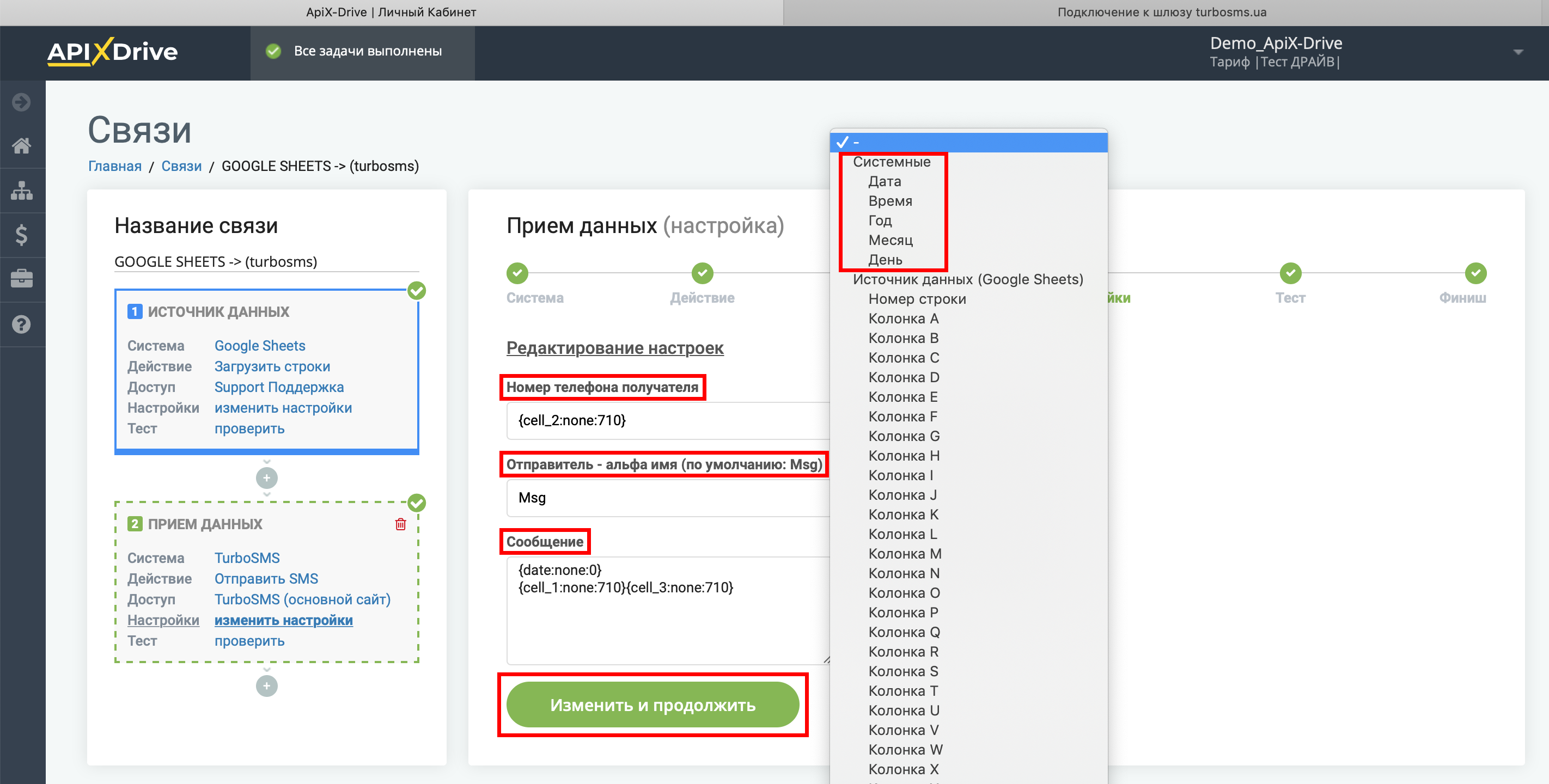Open the dollar billing icon in sidebar

click(22, 235)
